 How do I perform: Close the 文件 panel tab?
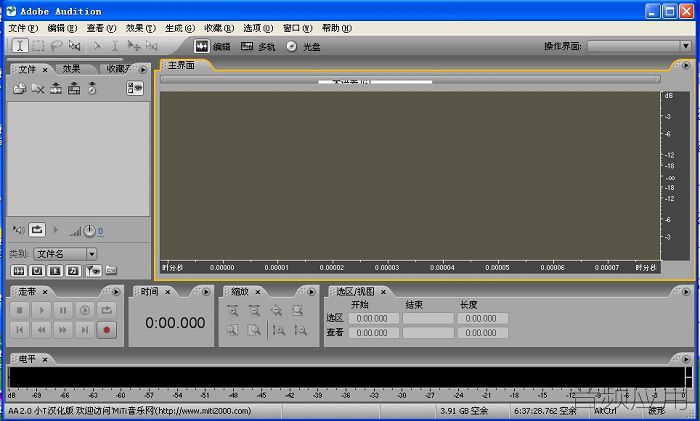pos(45,70)
